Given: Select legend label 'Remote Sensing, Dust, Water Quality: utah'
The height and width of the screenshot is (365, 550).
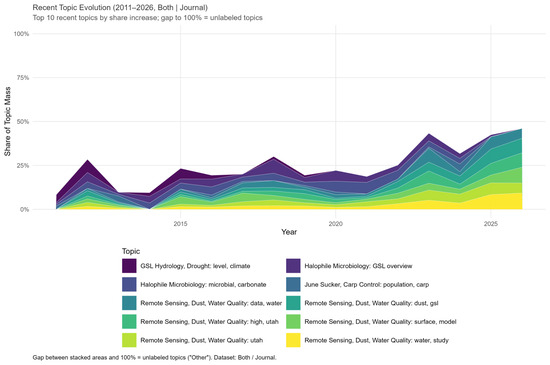Looking at the screenshot, I should (x=202, y=340).
